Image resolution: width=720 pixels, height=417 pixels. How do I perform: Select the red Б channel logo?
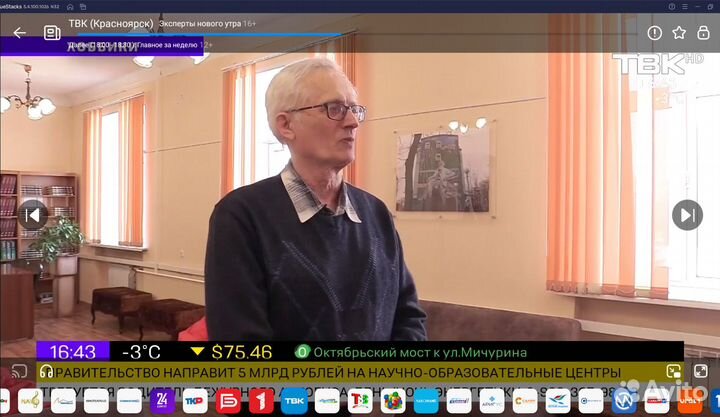[228, 401]
